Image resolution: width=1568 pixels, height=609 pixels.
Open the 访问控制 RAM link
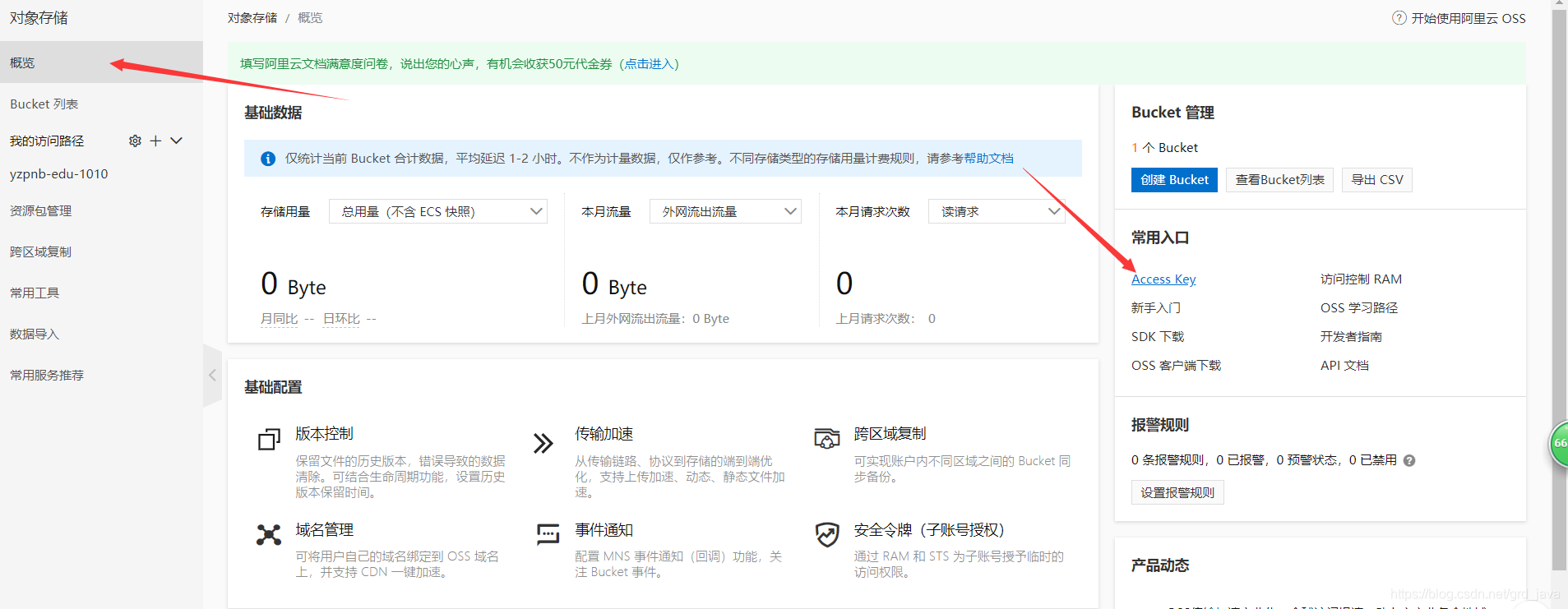click(1361, 279)
